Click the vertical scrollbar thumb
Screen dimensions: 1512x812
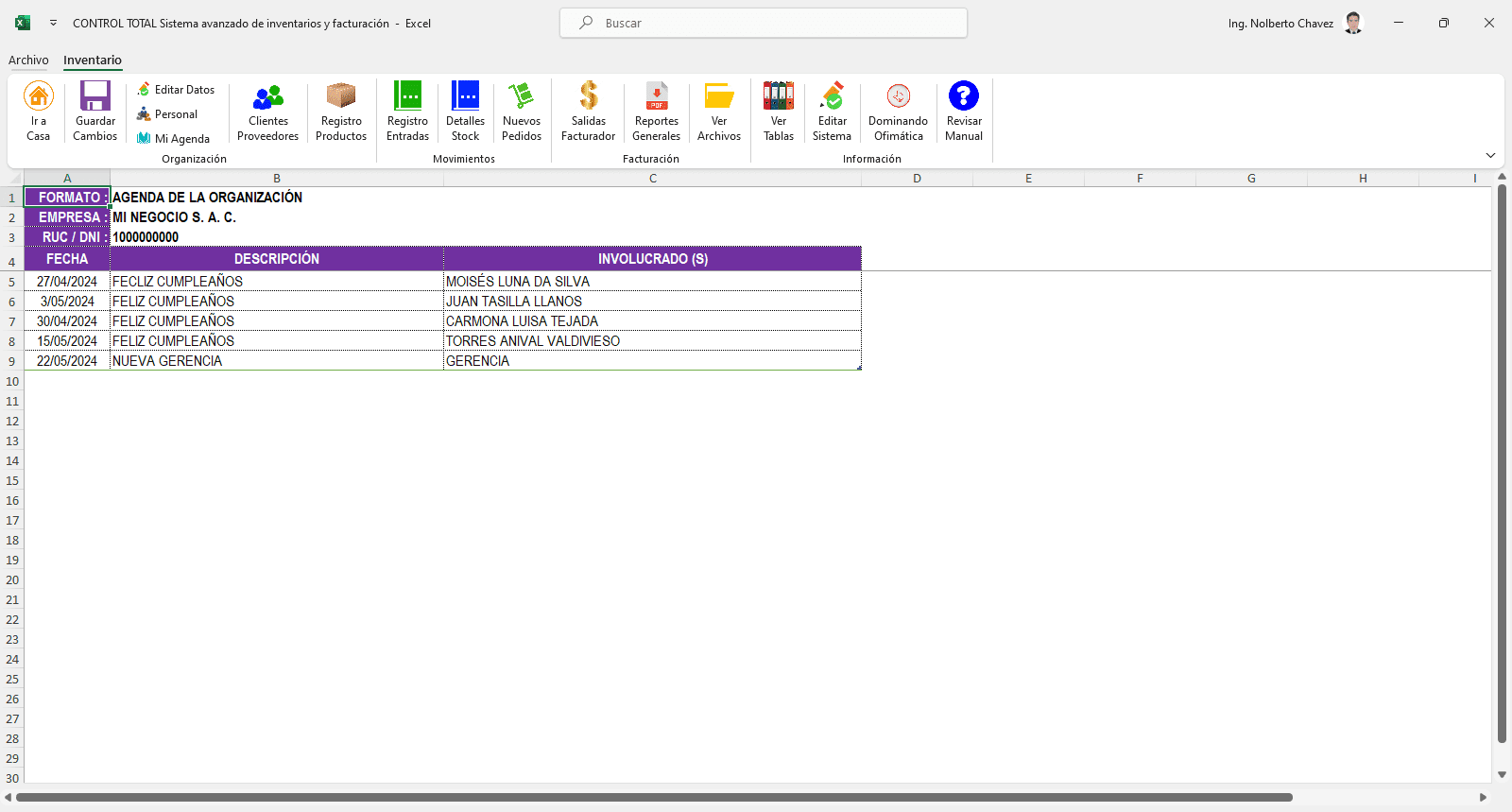coord(1502,464)
